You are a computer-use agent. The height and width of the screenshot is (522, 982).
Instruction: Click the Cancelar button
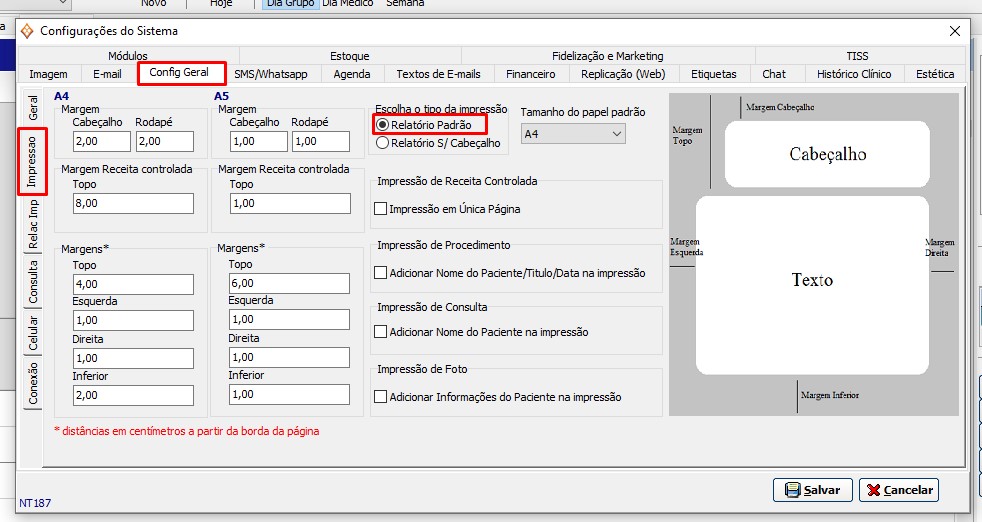click(898, 490)
